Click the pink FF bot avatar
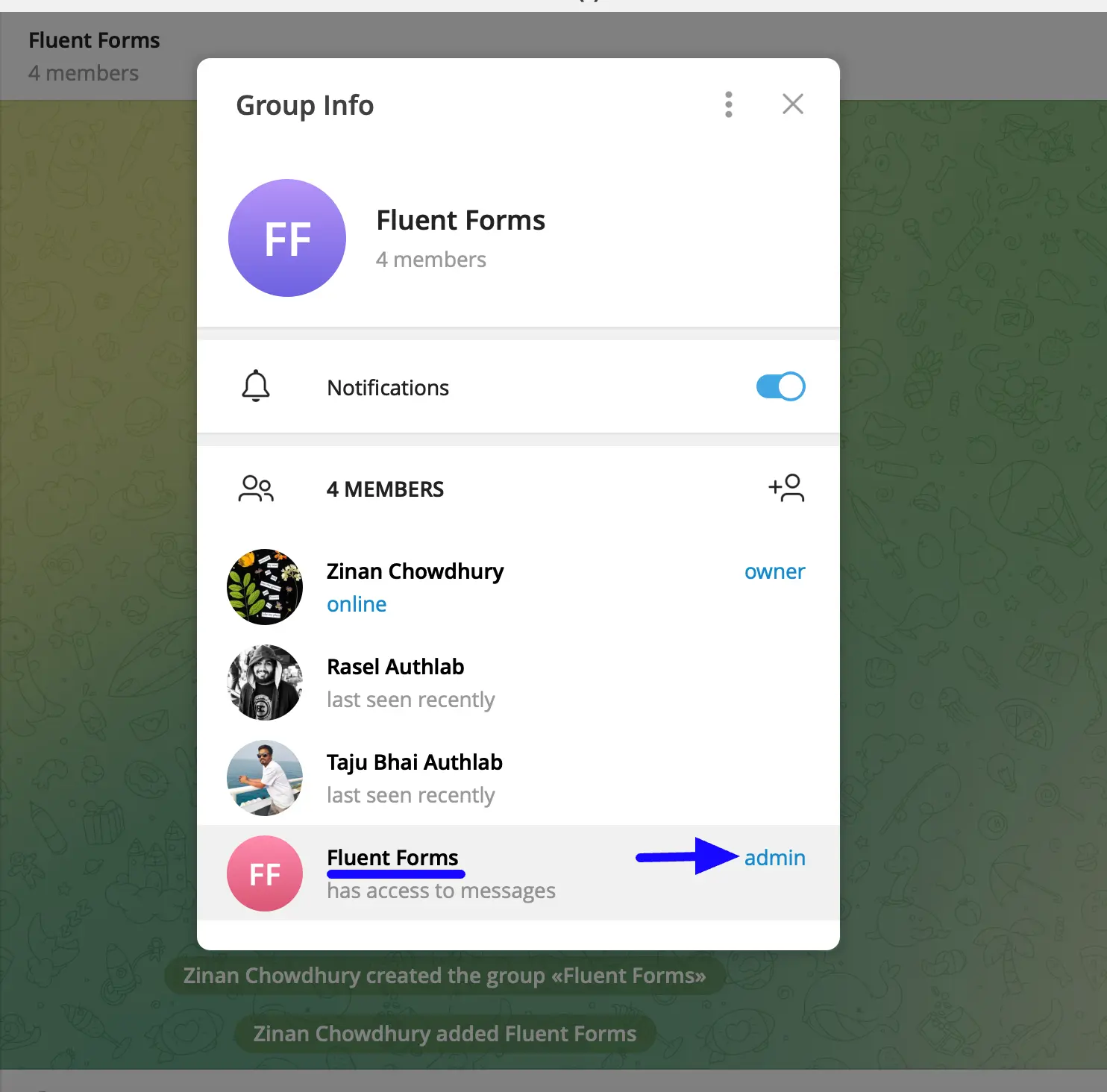 [265, 873]
